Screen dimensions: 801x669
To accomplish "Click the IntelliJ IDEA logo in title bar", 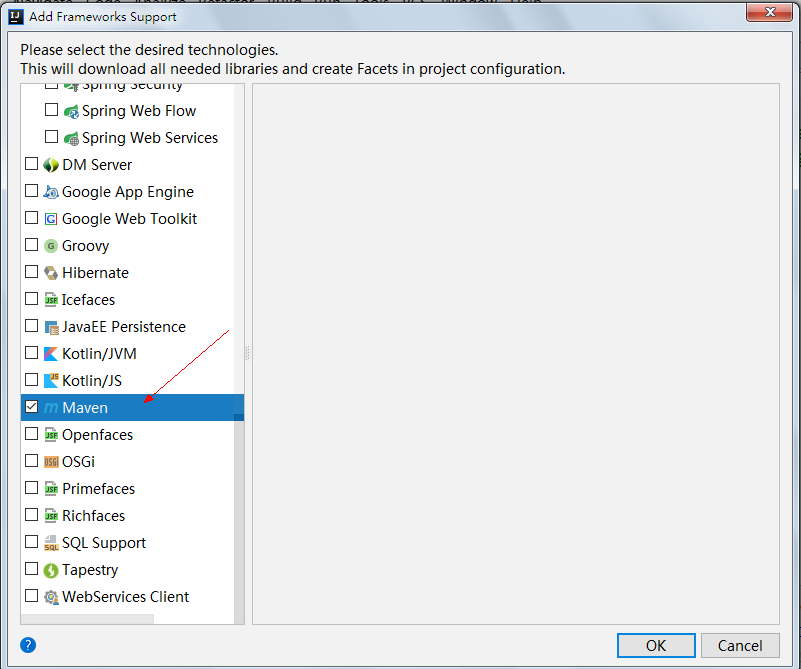I will pos(16,17).
